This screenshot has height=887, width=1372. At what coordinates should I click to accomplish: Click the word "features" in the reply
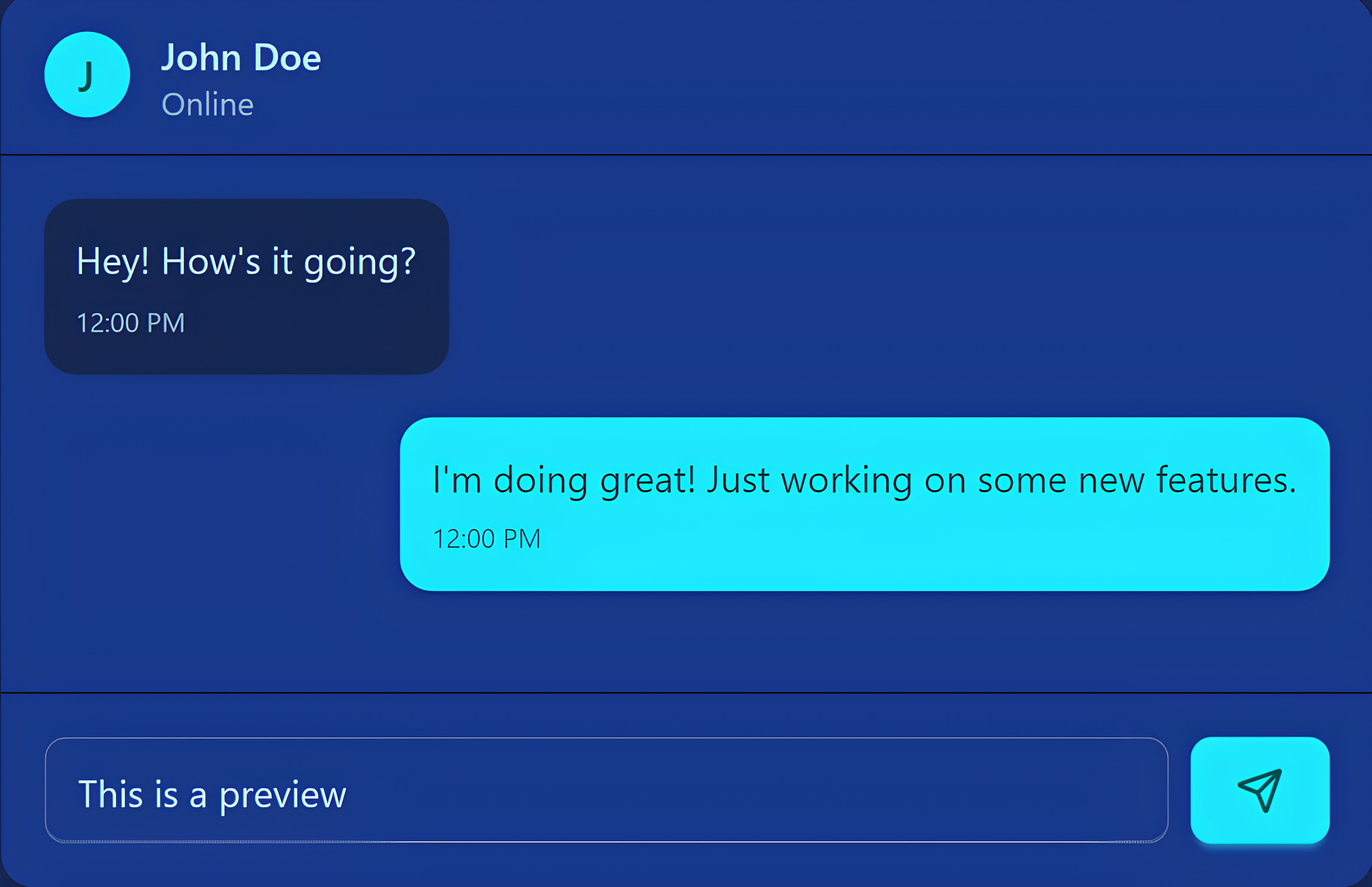pos(1226,480)
